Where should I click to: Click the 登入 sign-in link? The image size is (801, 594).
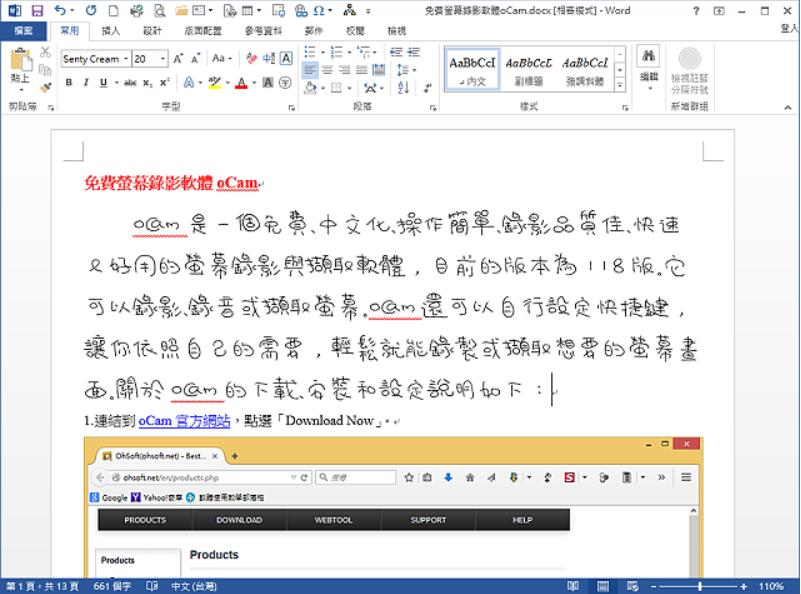pyautogui.click(x=789, y=29)
